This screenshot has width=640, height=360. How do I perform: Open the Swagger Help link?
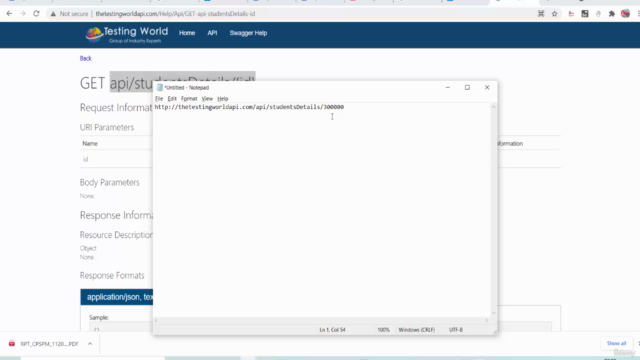(x=248, y=33)
